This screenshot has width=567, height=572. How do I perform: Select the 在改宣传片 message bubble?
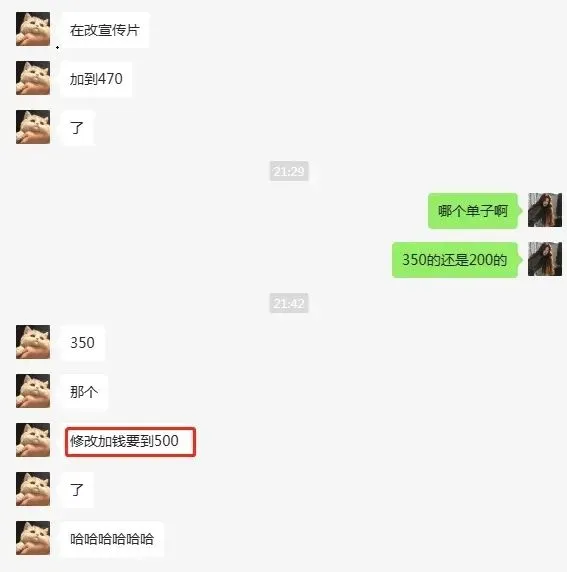[x=105, y=30]
